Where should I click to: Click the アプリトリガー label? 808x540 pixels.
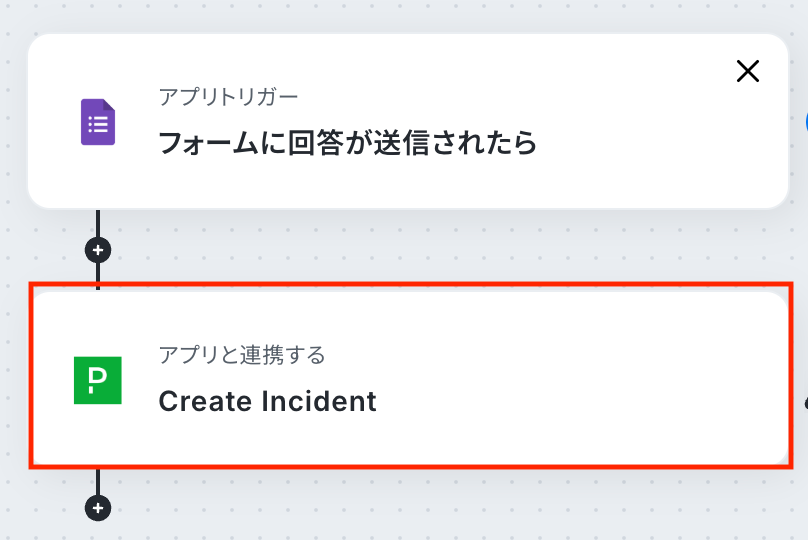point(228,97)
